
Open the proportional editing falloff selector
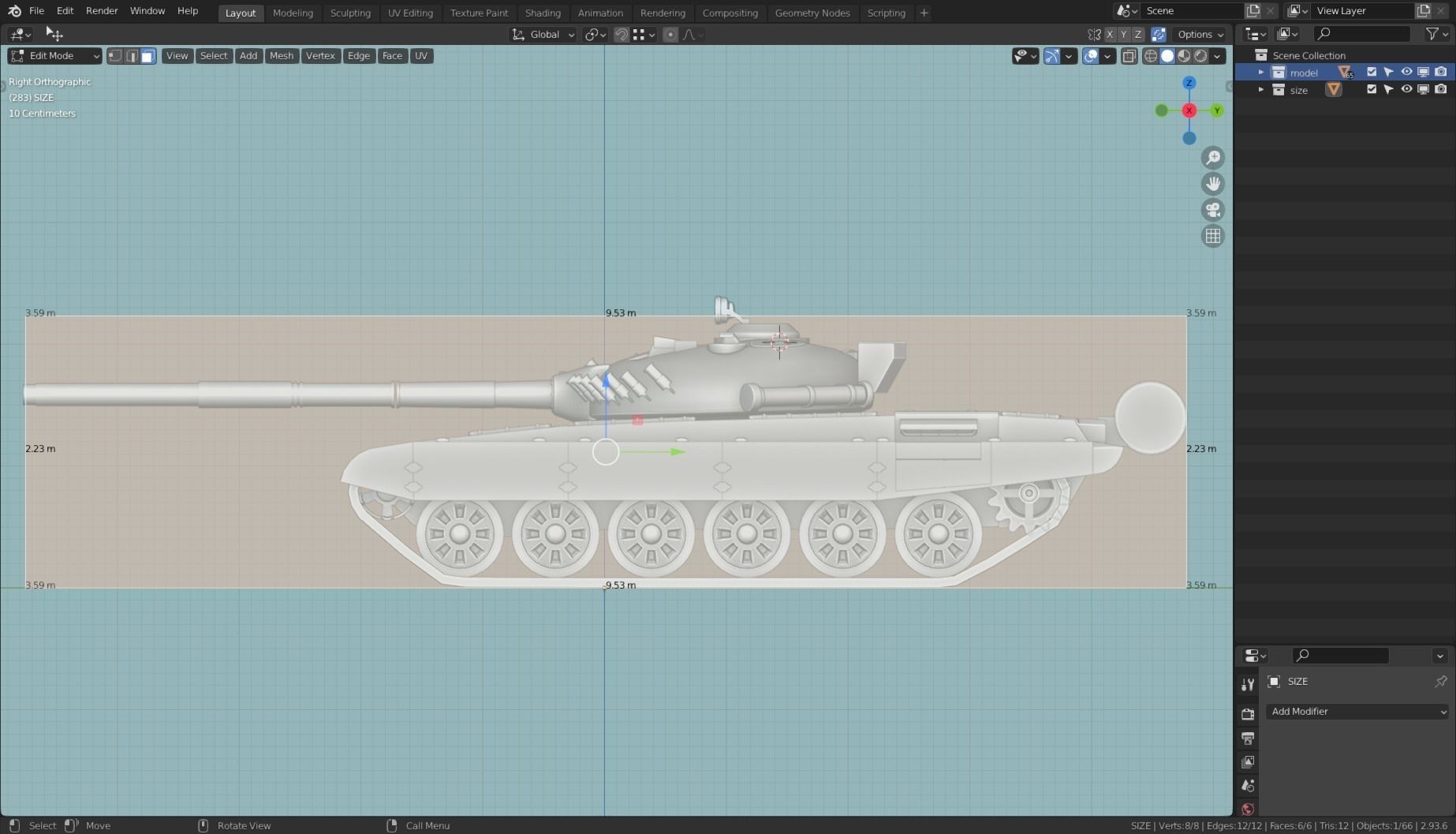(x=693, y=35)
